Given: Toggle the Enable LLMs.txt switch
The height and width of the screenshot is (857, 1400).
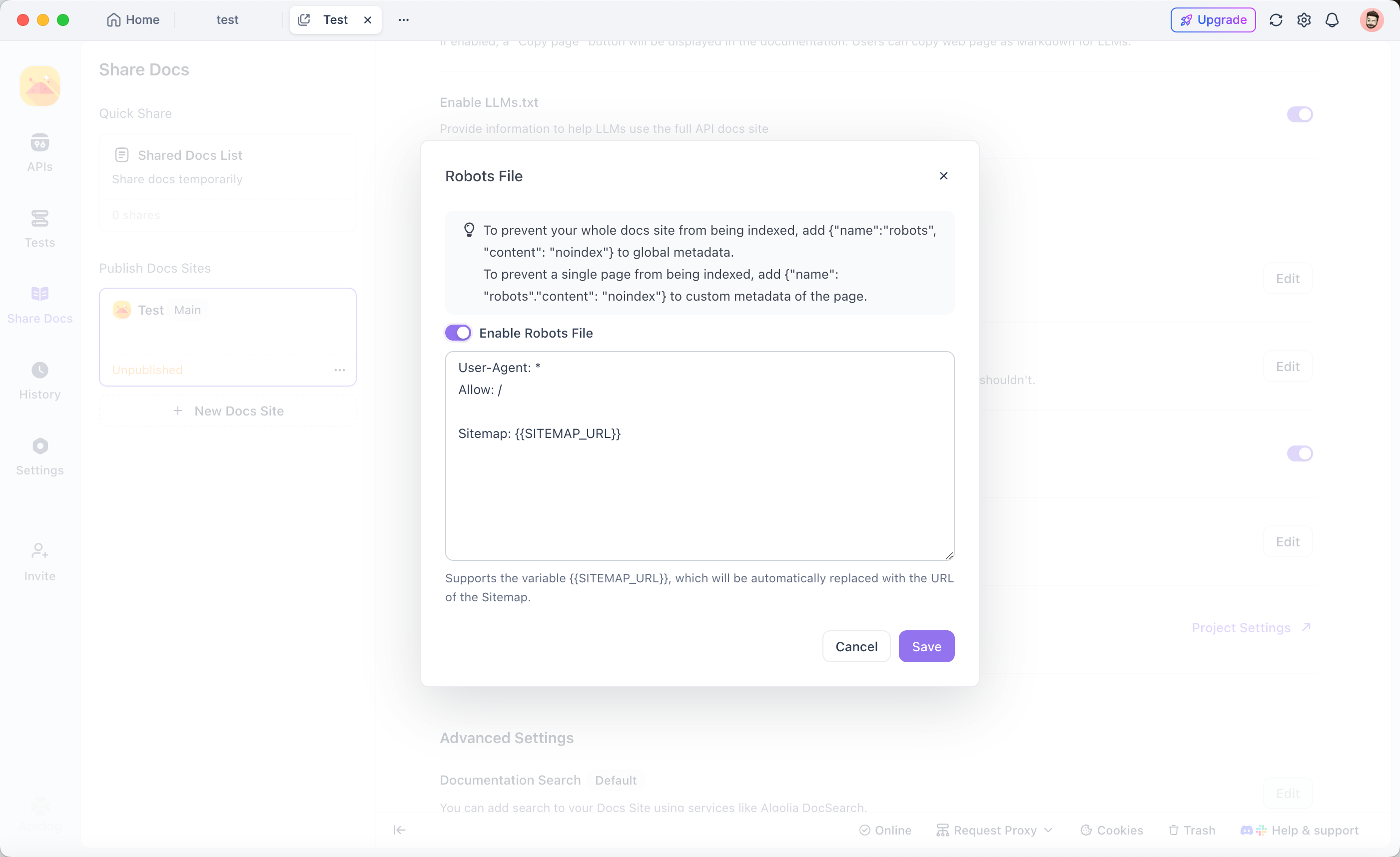Looking at the screenshot, I should 1300,114.
